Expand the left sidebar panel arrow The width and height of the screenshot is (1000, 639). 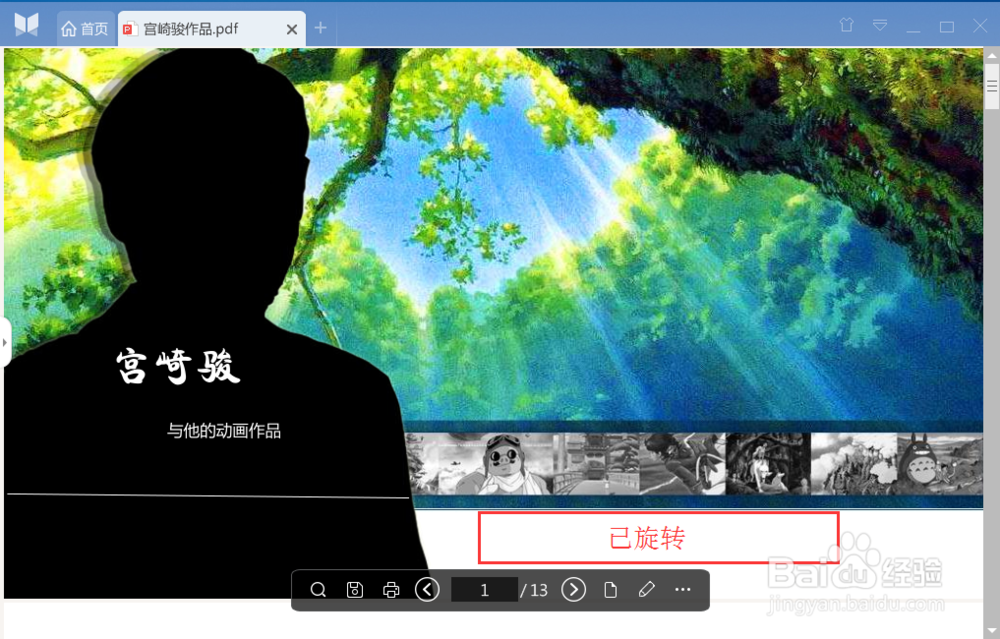(x=5, y=342)
